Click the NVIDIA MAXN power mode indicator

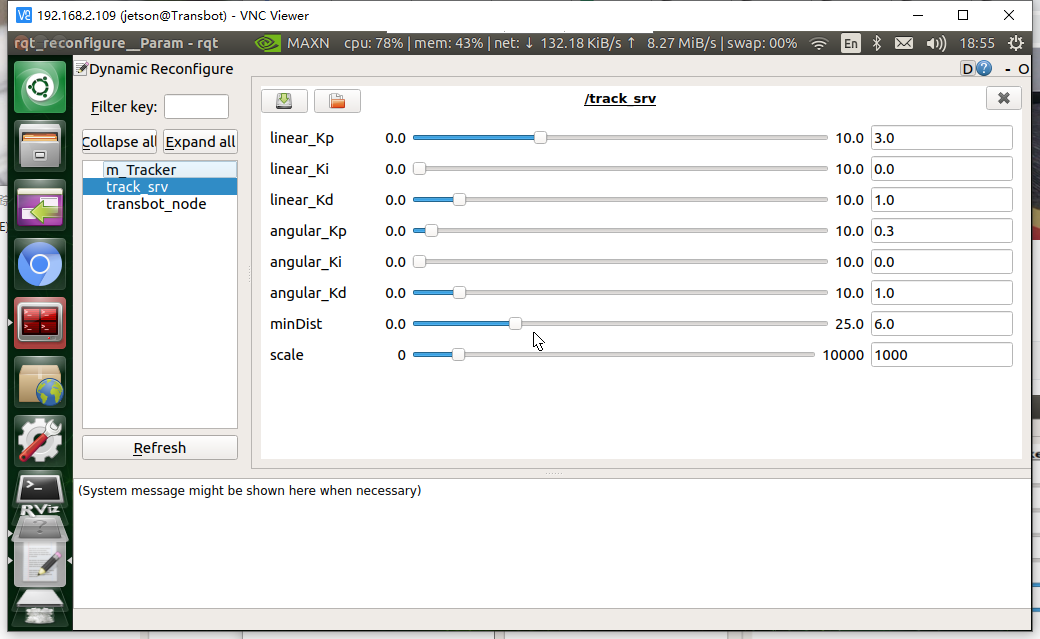[x=292, y=43]
